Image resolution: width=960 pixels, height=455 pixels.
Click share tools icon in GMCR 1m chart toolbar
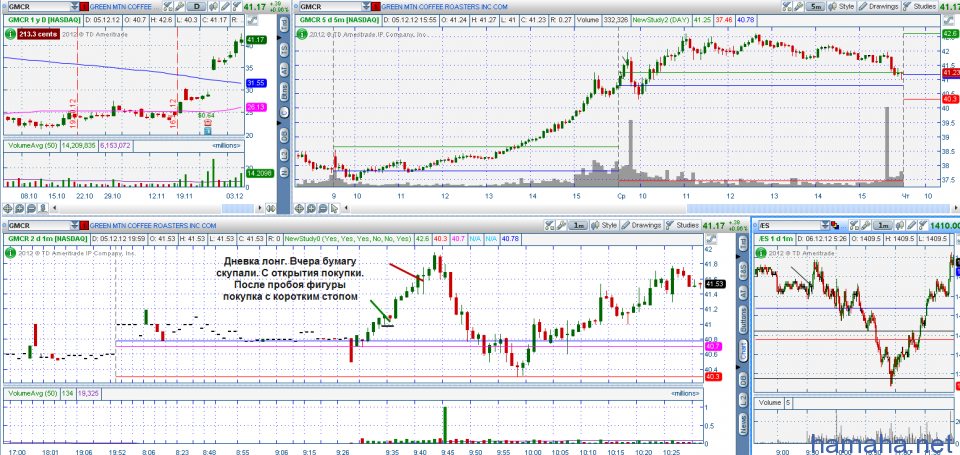point(549,225)
